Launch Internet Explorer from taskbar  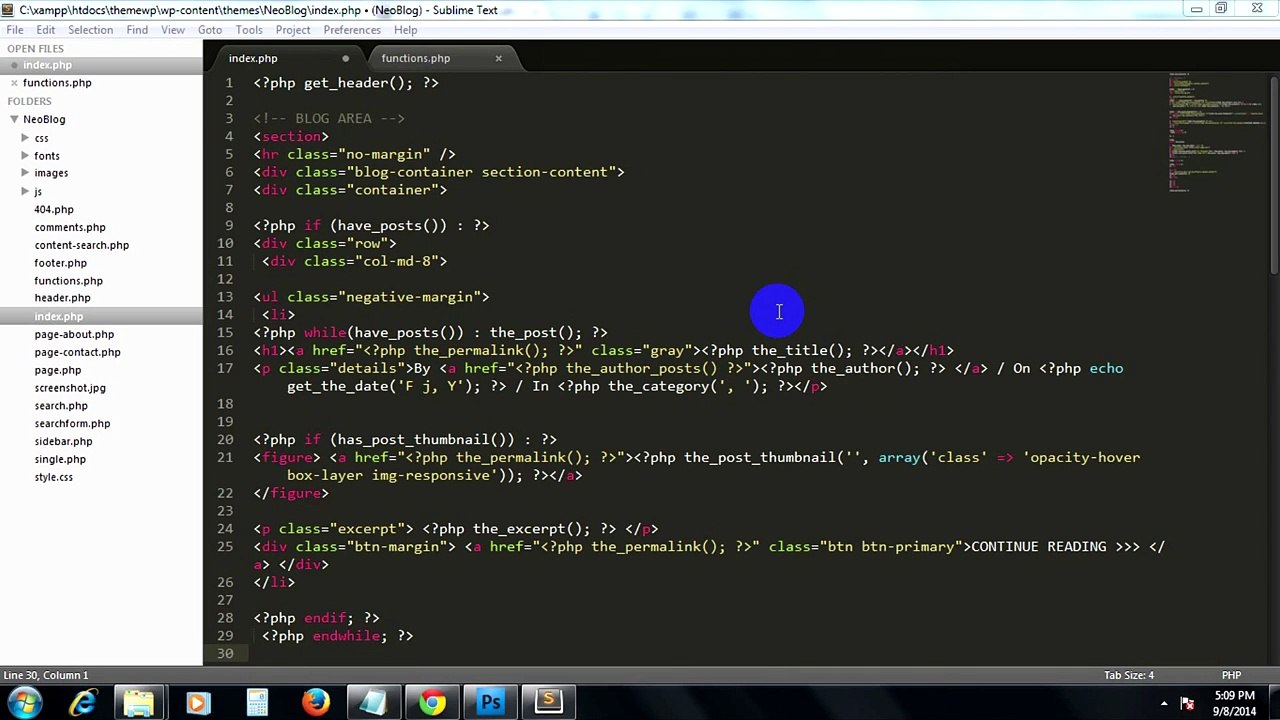tap(82, 703)
